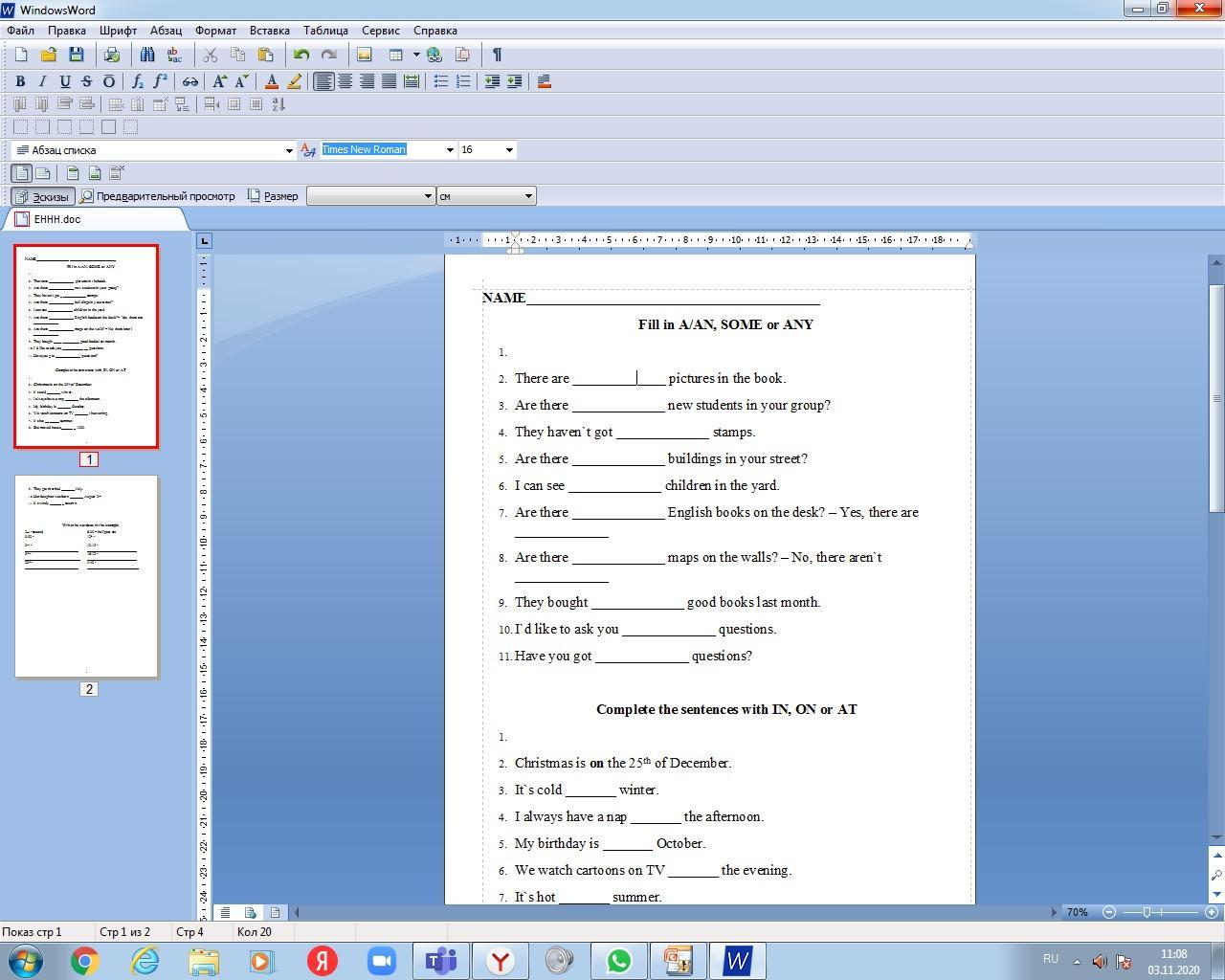This screenshot has height=980, width=1225.
Task: Click Предварительный просмотр button
Action: click(158, 196)
